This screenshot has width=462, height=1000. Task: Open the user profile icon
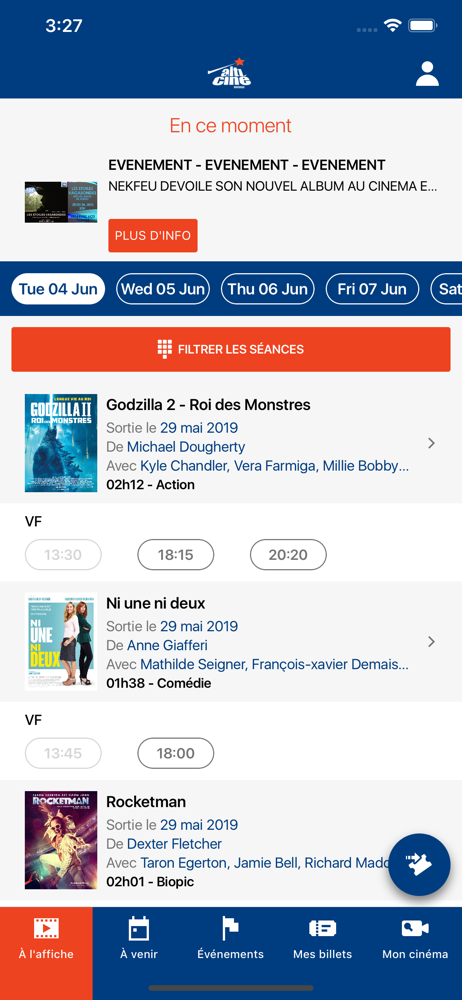428,74
